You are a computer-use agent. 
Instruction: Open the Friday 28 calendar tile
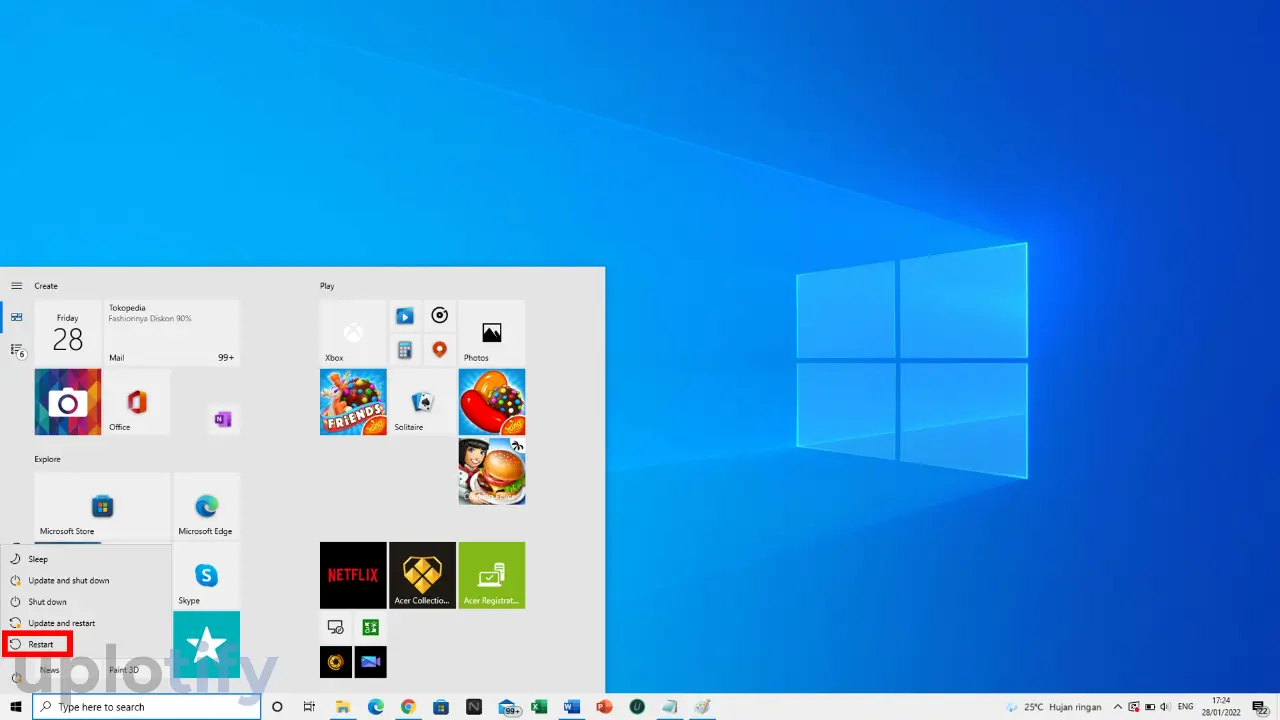point(68,333)
